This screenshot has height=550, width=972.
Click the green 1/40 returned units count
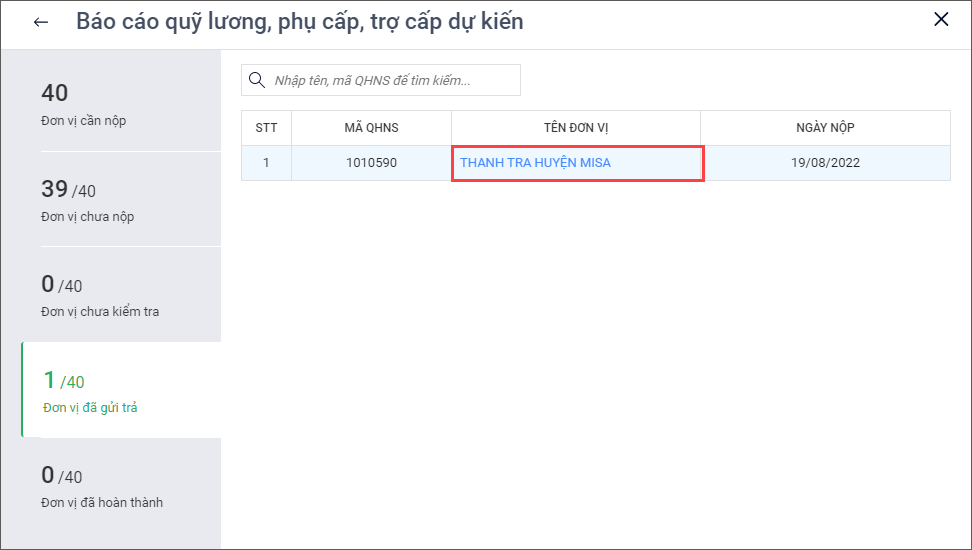coord(64,380)
